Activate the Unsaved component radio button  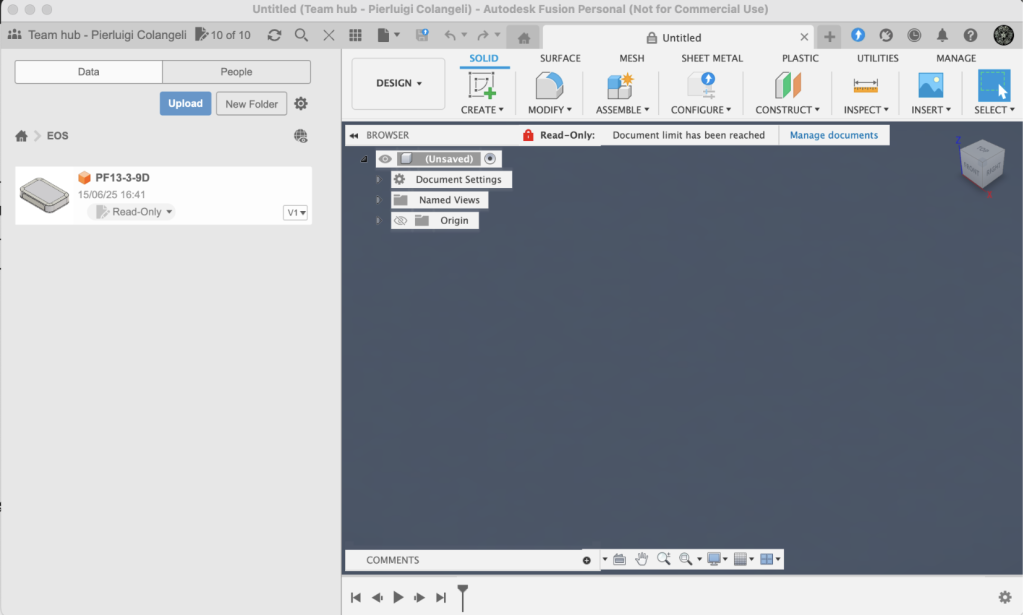tap(490, 159)
